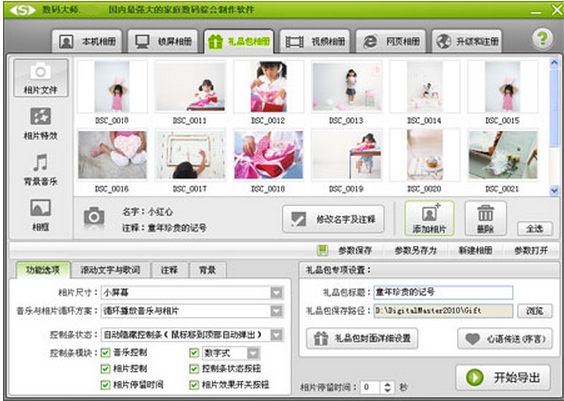
Task: Click the green S logo in title bar
Action: pyautogui.click(x=23, y=10)
